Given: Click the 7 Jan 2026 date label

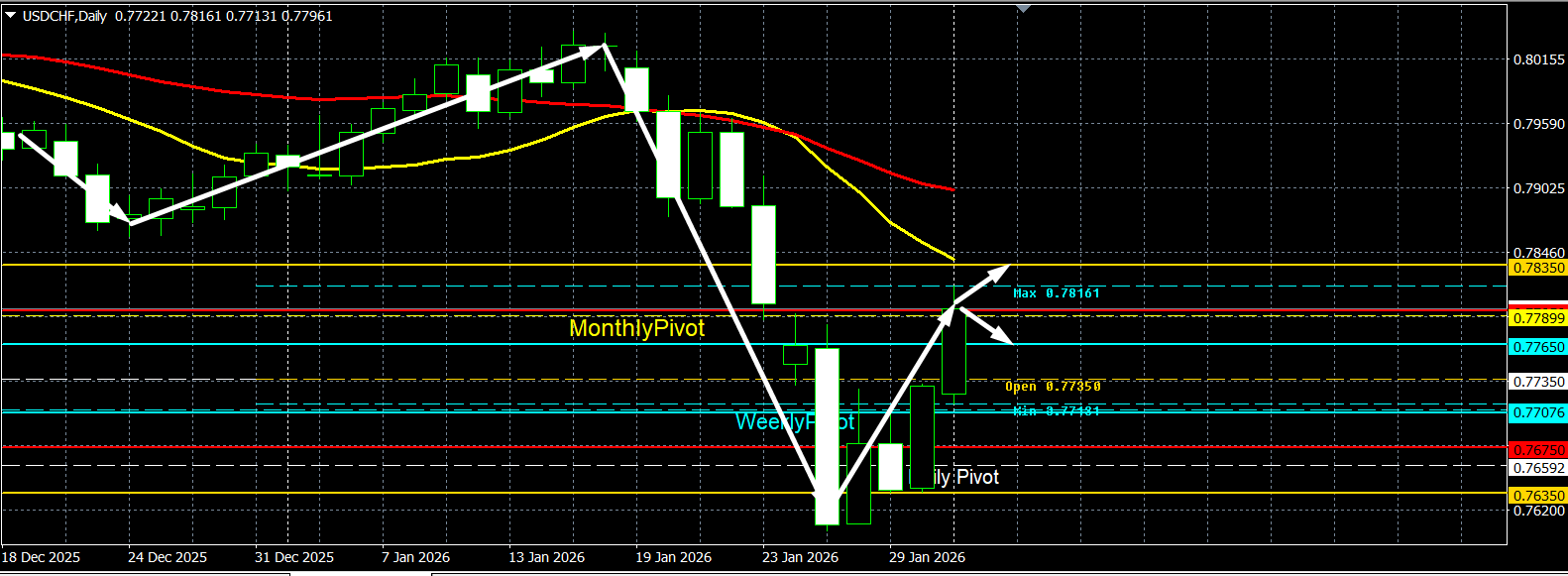Looking at the screenshot, I should 415,557.
